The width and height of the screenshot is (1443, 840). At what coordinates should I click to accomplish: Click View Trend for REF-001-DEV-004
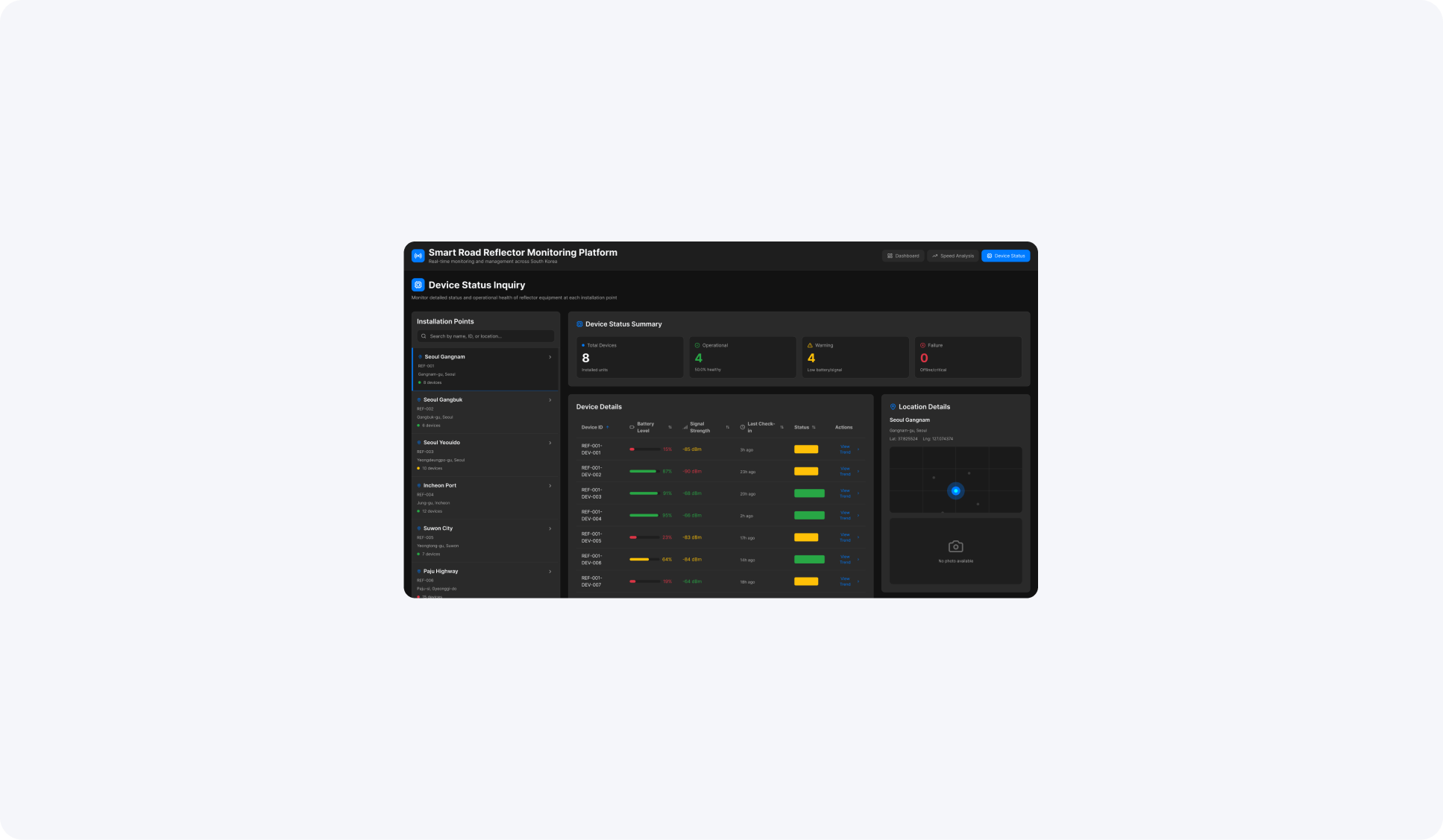[x=845, y=515]
